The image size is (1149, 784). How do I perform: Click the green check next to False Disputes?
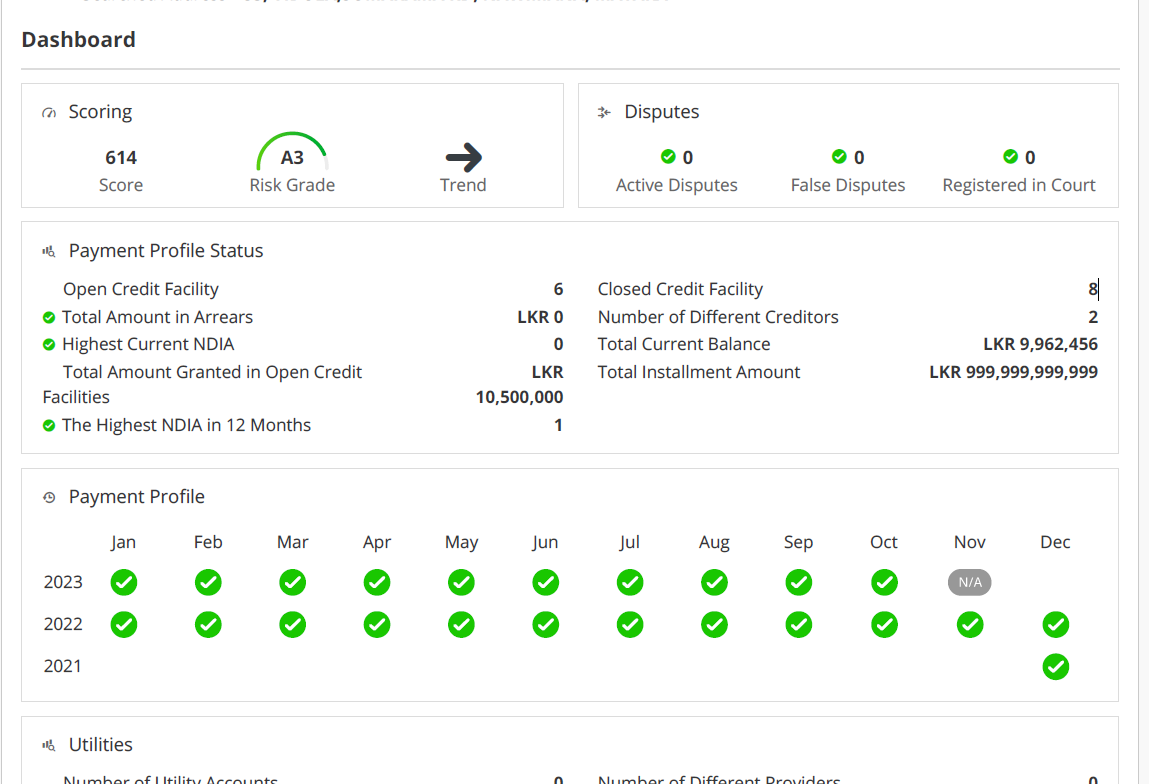(839, 156)
